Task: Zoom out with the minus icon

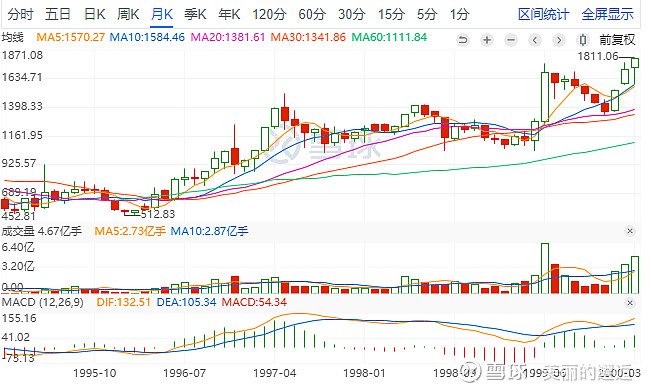Action: point(511,40)
